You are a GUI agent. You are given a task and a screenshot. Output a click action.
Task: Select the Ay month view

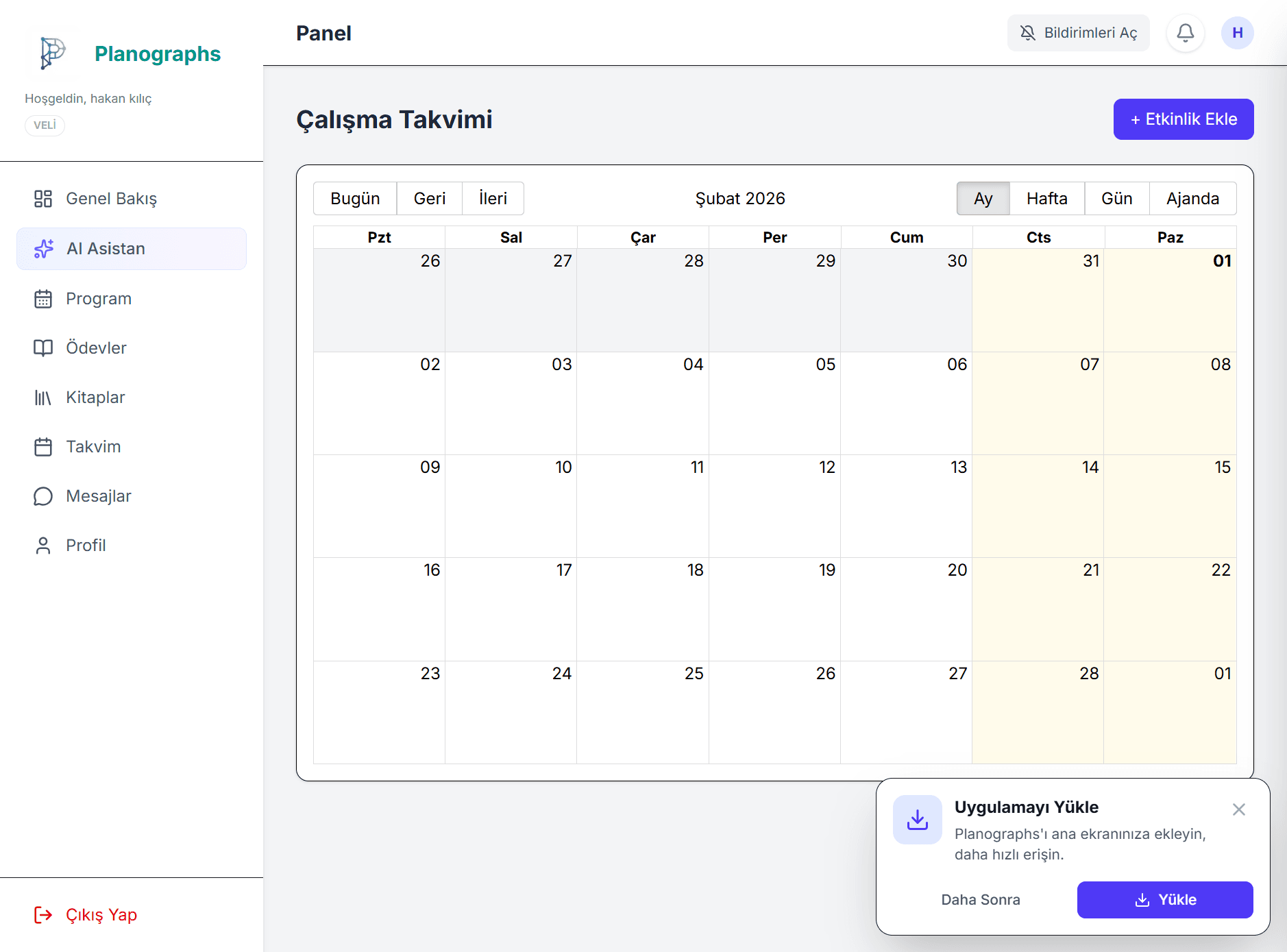pos(983,199)
